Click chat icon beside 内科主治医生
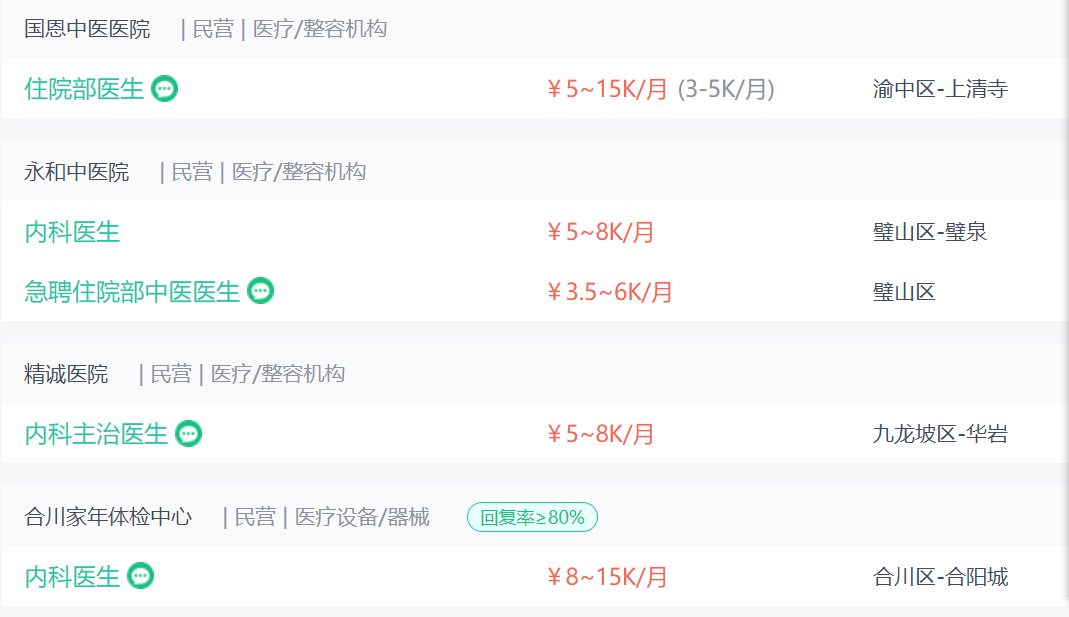The width and height of the screenshot is (1069, 617). 189,434
